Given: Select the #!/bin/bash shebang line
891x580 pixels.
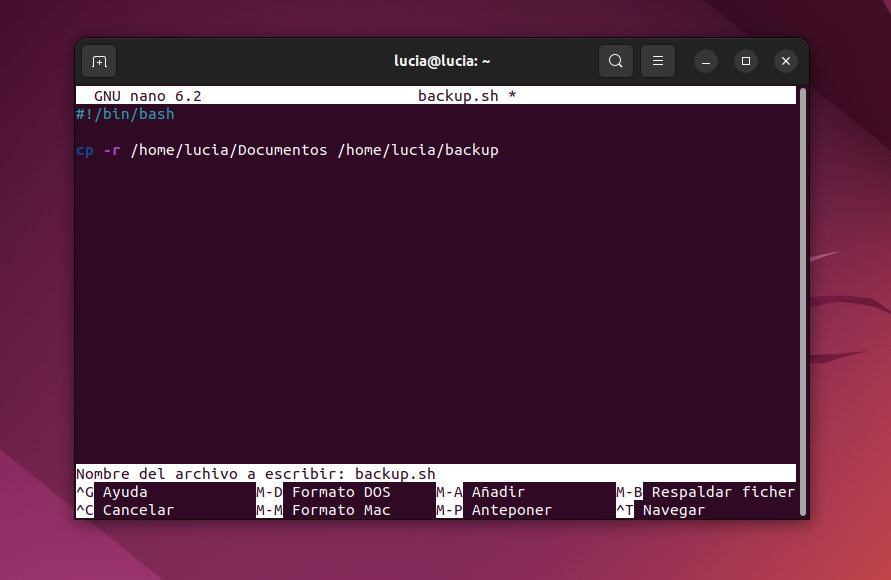Looking at the screenshot, I should pos(123,114).
